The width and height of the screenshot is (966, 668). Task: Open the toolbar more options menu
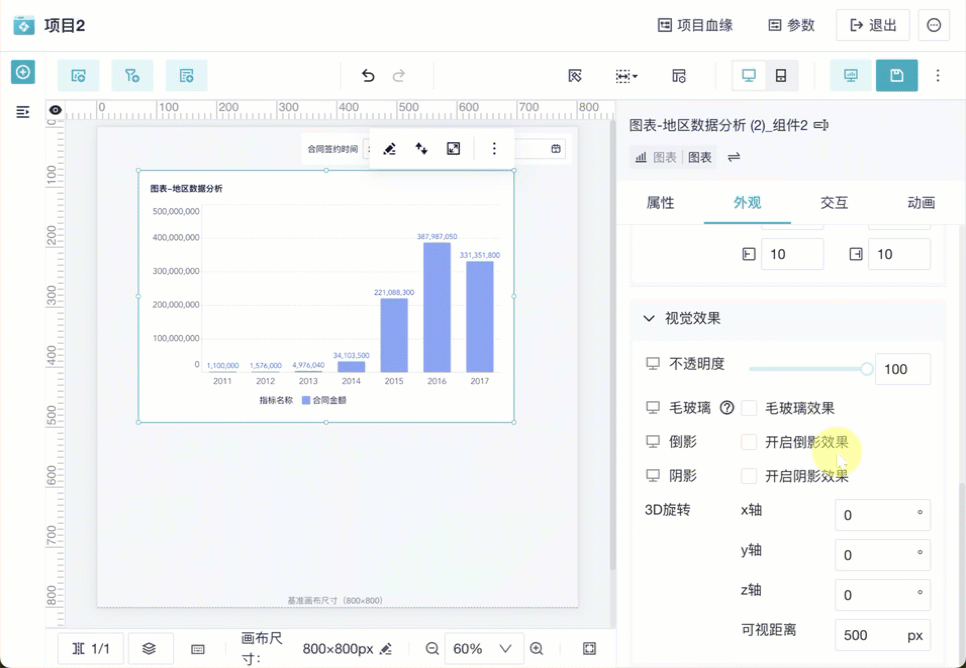point(938,75)
